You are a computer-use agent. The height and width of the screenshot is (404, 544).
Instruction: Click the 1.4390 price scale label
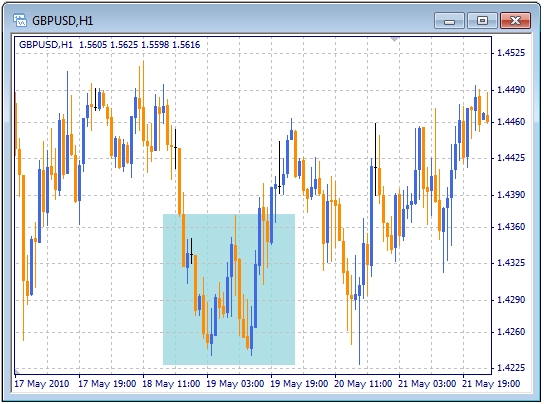511,195
